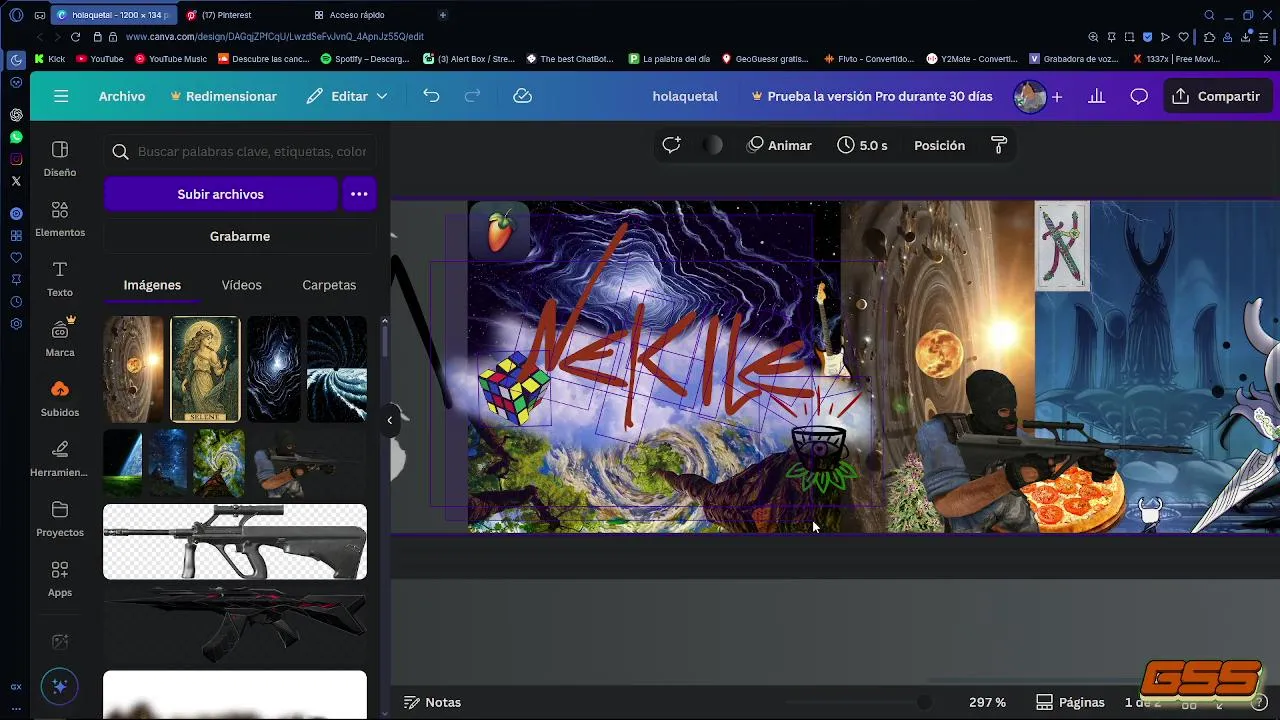The width and height of the screenshot is (1280, 720).
Task: Focus the keyword search field
Action: coord(240,152)
